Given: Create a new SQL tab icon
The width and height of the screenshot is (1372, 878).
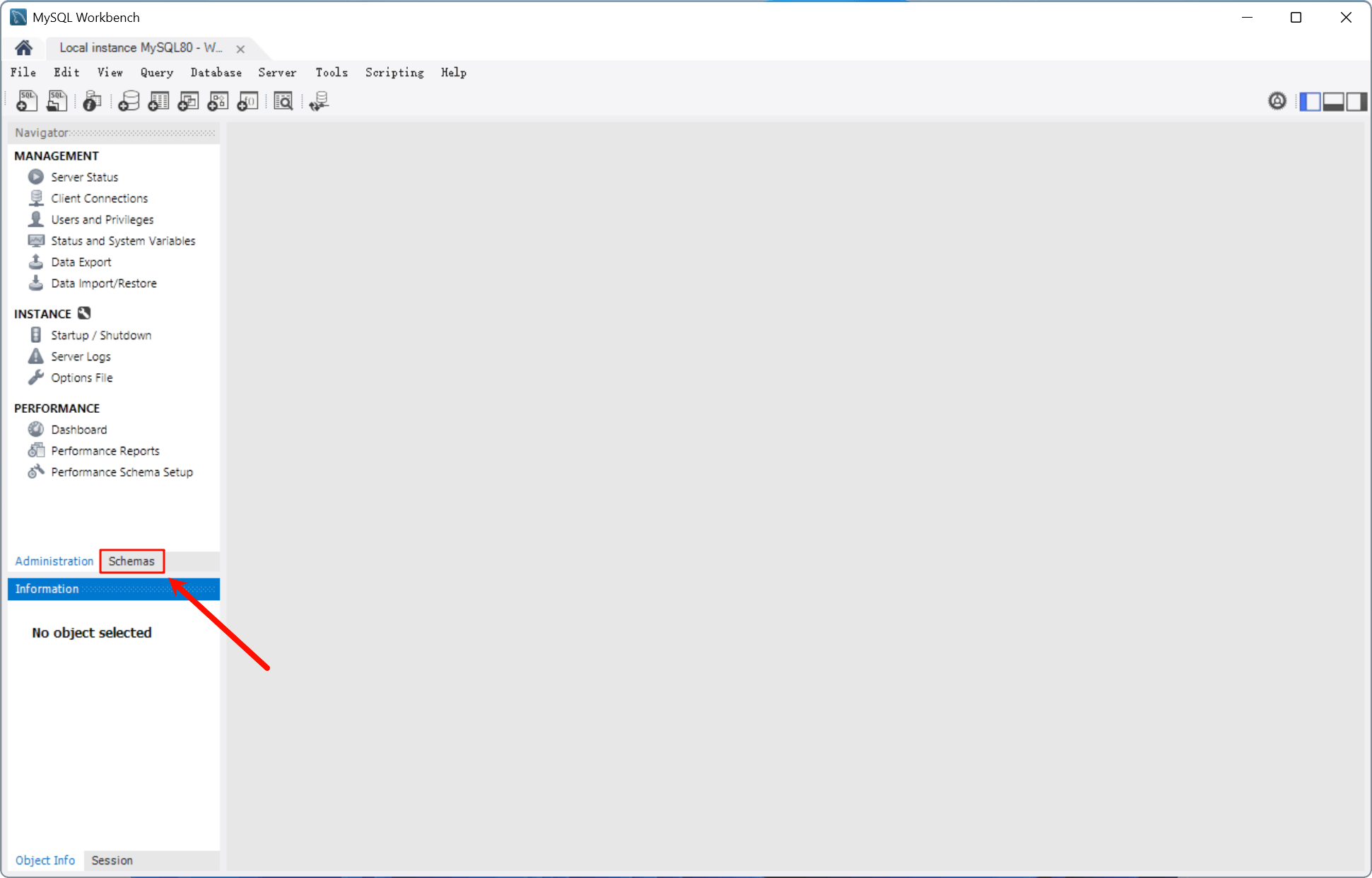Looking at the screenshot, I should click(27, 101).
